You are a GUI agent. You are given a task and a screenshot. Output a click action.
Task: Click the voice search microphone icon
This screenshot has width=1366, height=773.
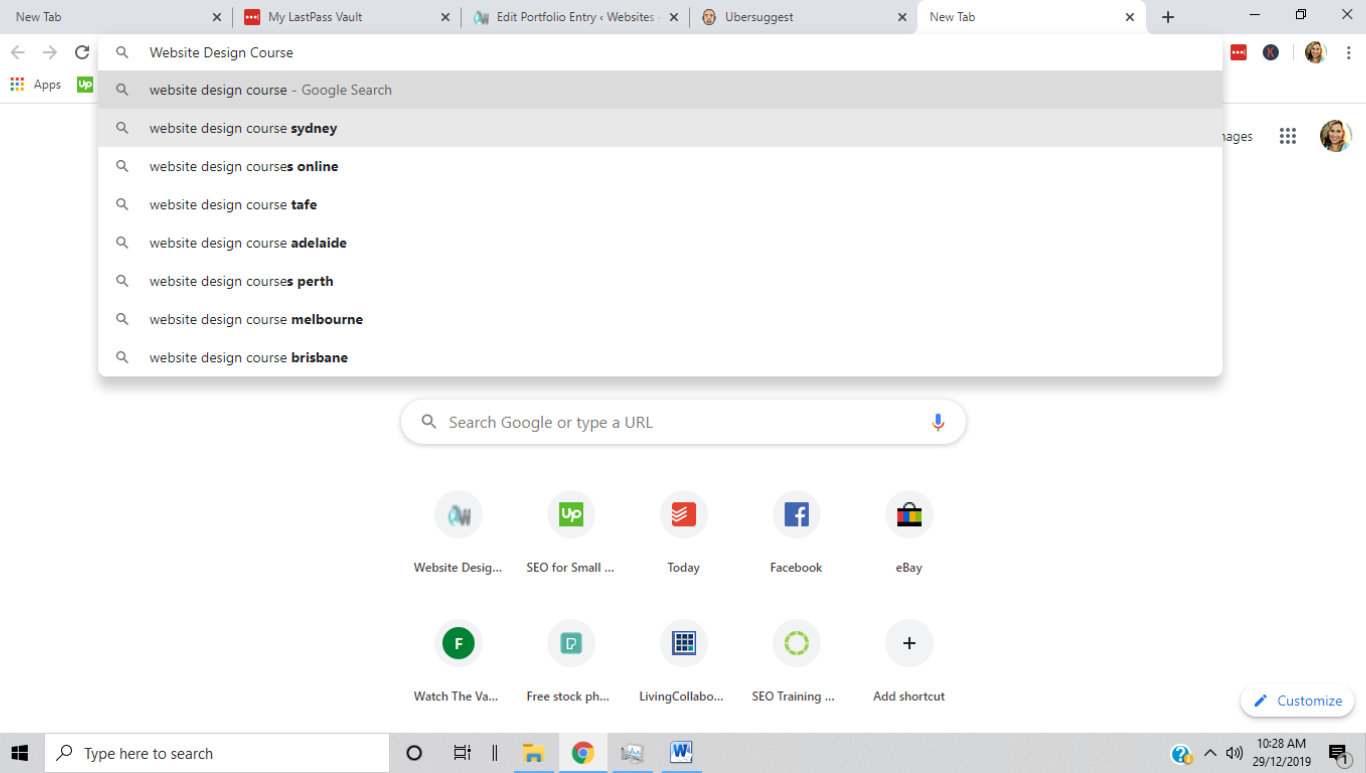tap(937, 422)
